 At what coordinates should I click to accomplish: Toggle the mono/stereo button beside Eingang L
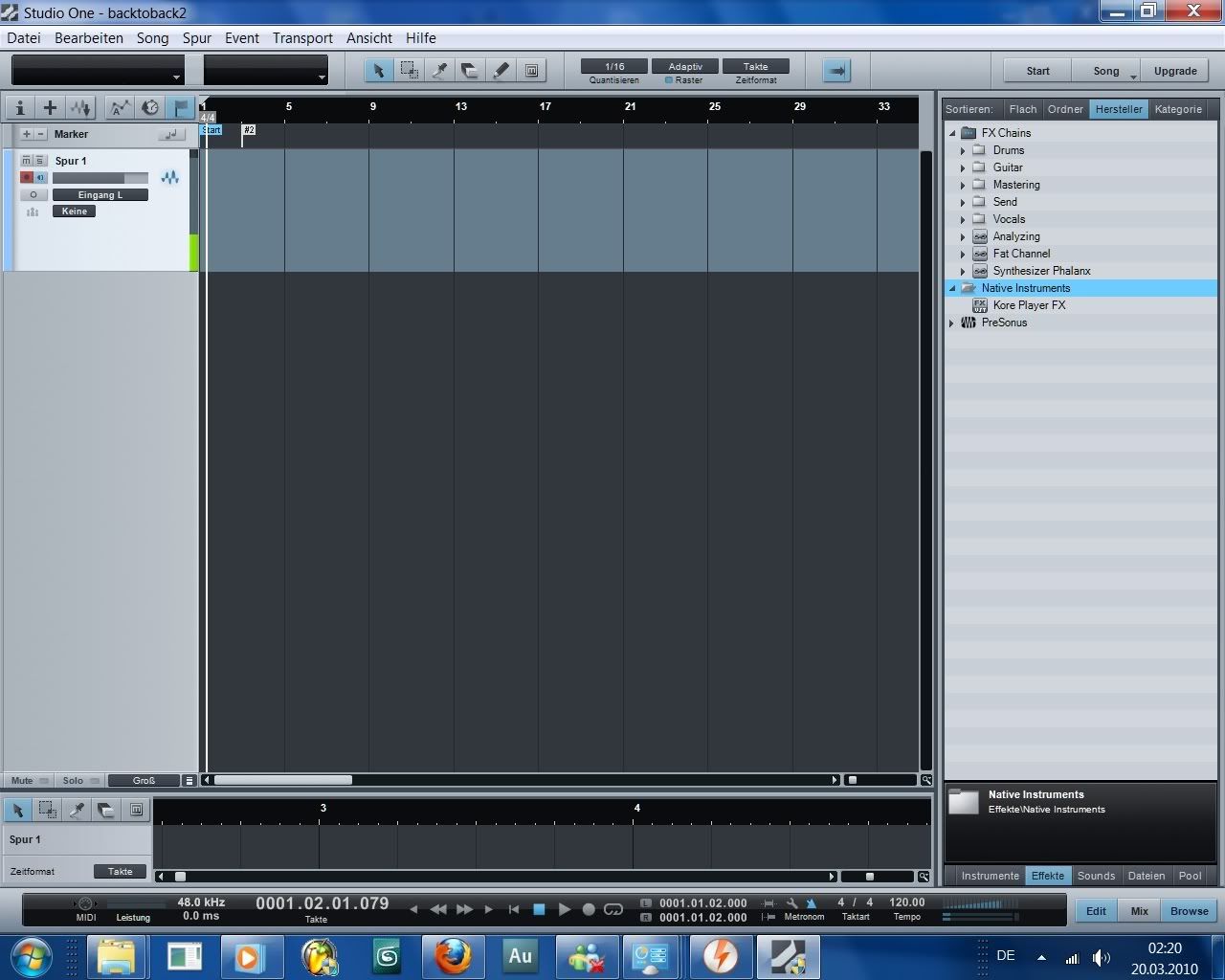(33, 194)
